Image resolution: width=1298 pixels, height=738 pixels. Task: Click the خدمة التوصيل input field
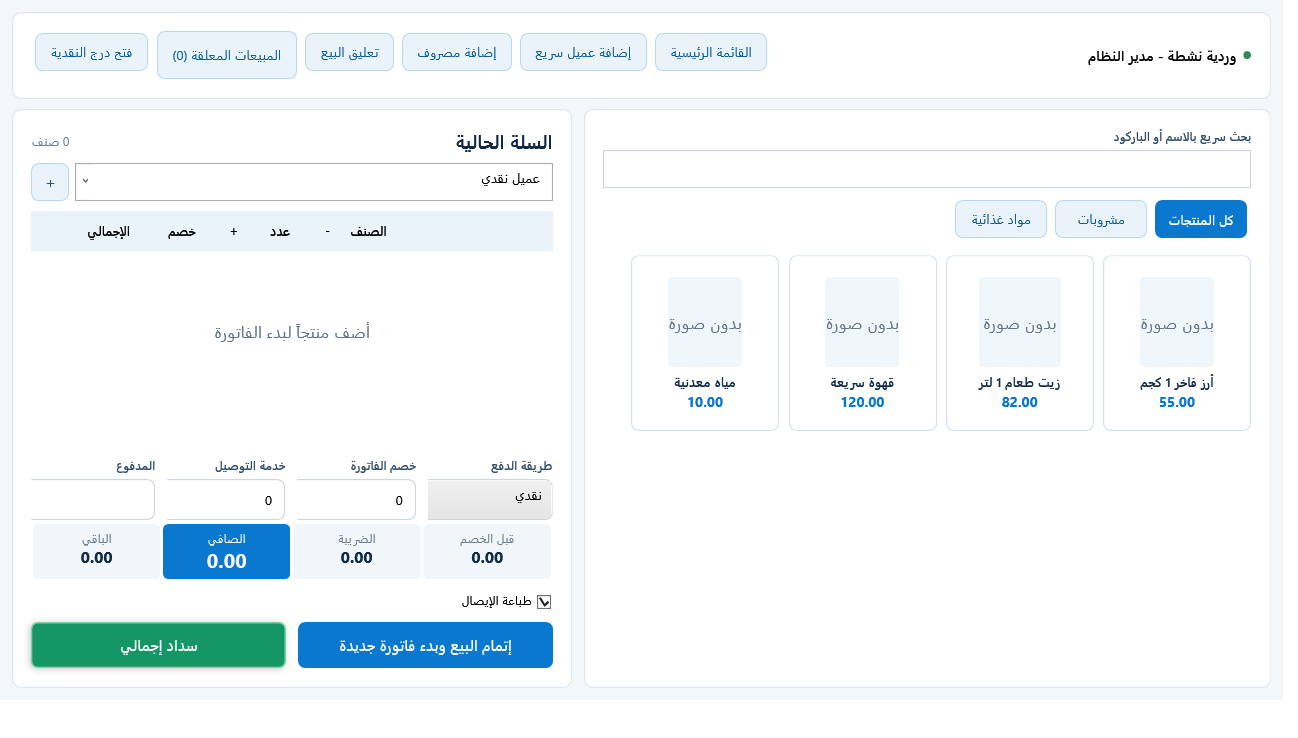pos(225,499)
